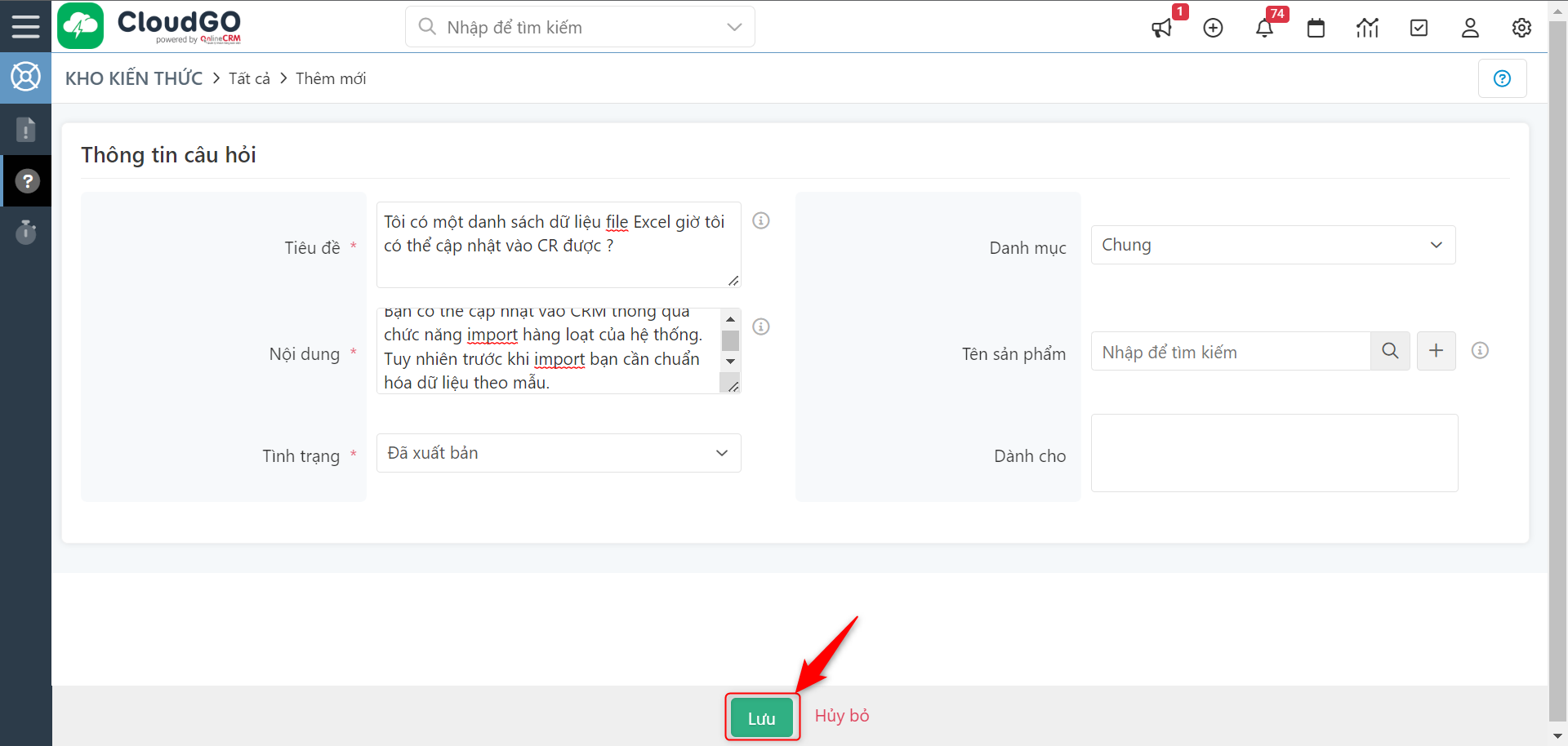Screen dimensions: 1568x746
Task: Click the Lưu button
Action: (761, 717)
